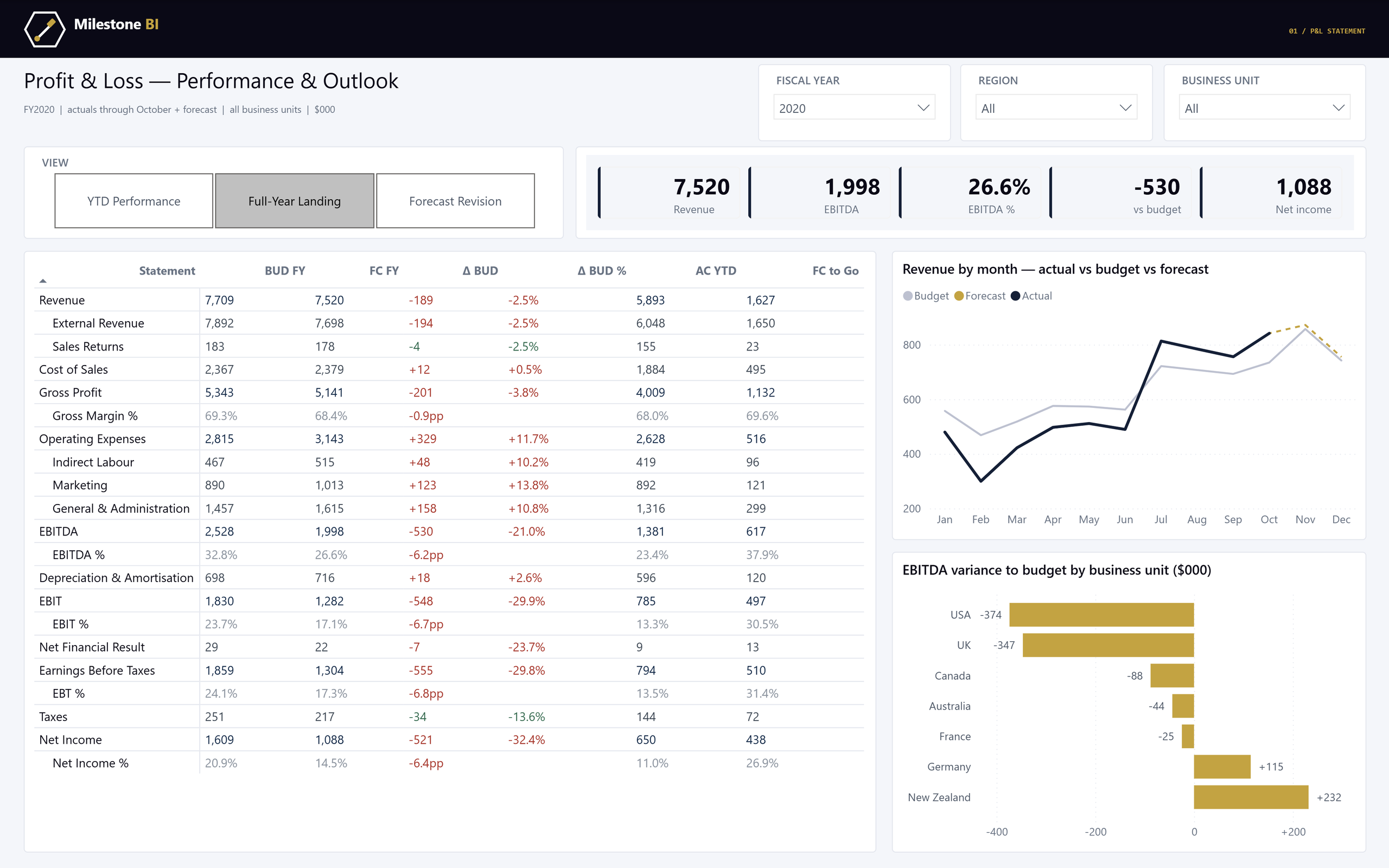Select the Full-Year Landing view
Image resolution: width=1389 pixels, height=868 pixels.
(x=295, y=201)
